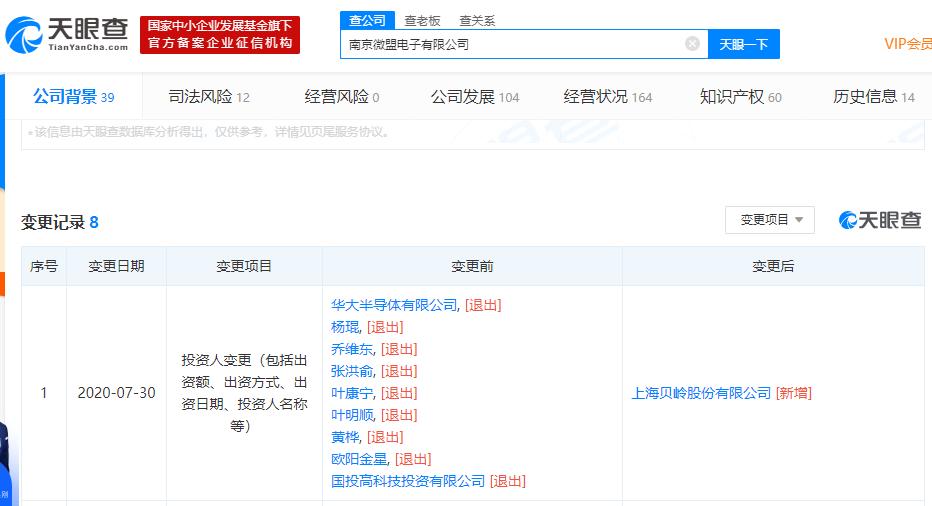Open the 乔维东 investor link
The width and height of the screenshot is (932, 506).
pyautogui.click(x=352, y=349)
